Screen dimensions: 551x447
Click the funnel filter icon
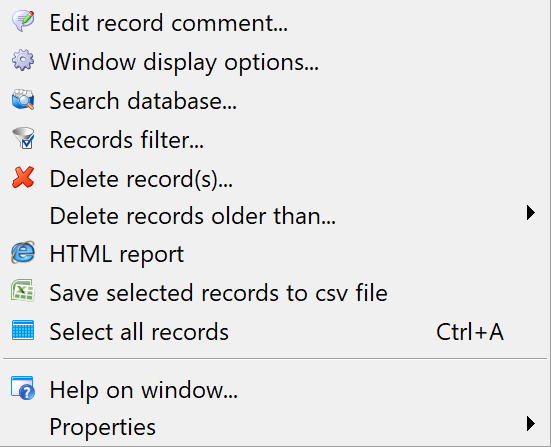coord(24,138)
